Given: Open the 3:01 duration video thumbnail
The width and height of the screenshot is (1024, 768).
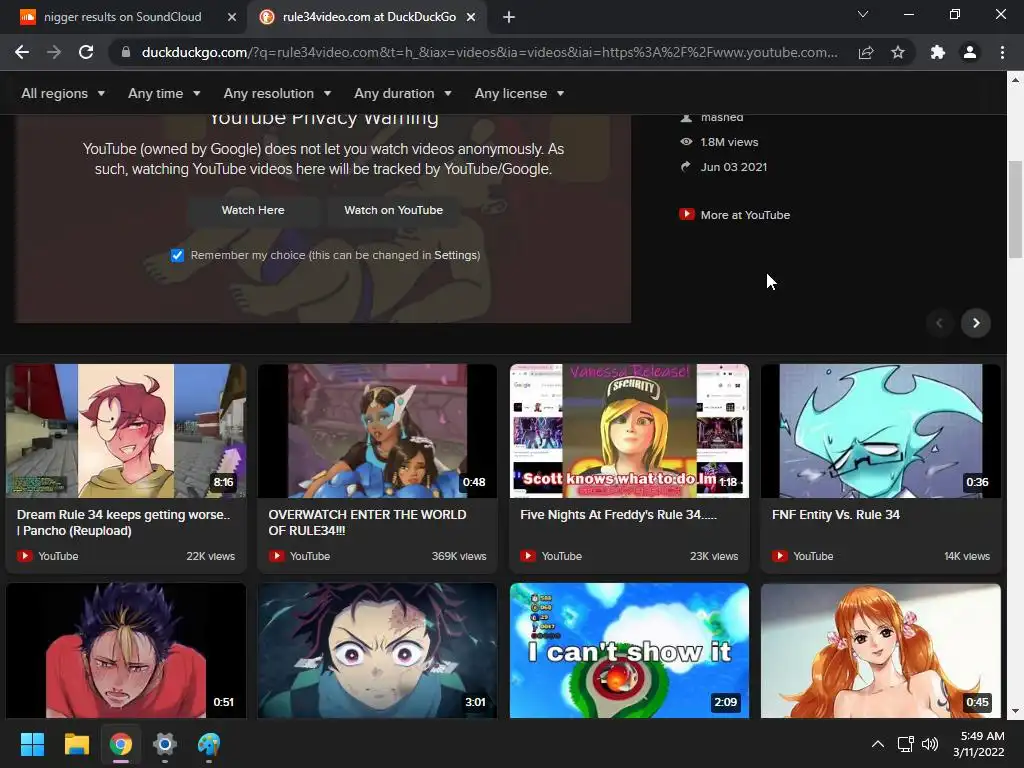Looking at the screenshot, I should click(377, 650).
